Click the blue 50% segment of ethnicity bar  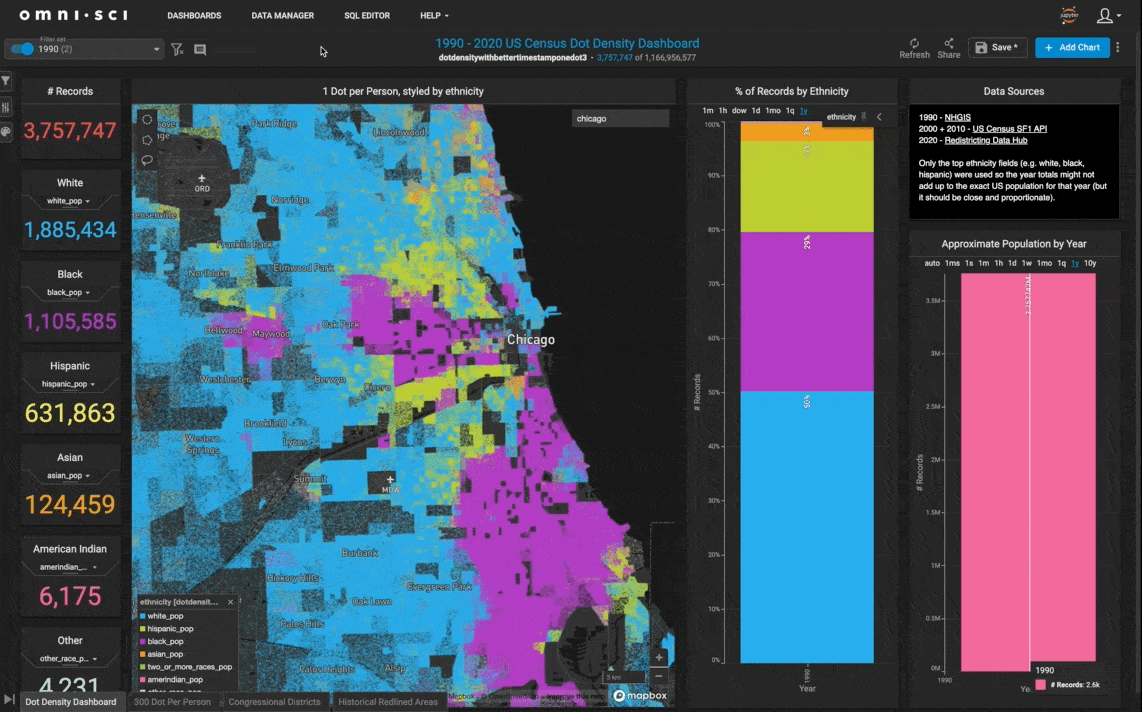pyautogui.click(x=807, y=527)
